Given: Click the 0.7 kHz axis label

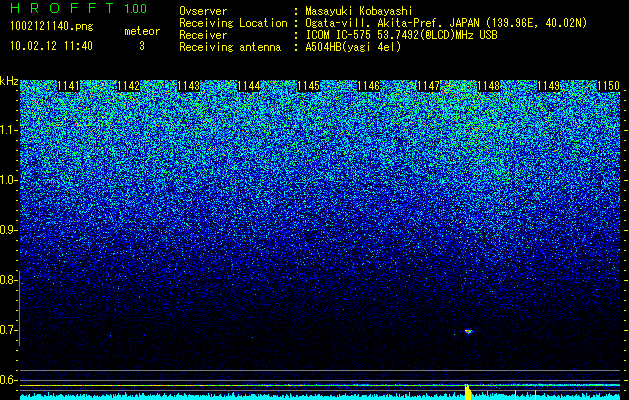Looking at the screenshot, I should [8, 330].
